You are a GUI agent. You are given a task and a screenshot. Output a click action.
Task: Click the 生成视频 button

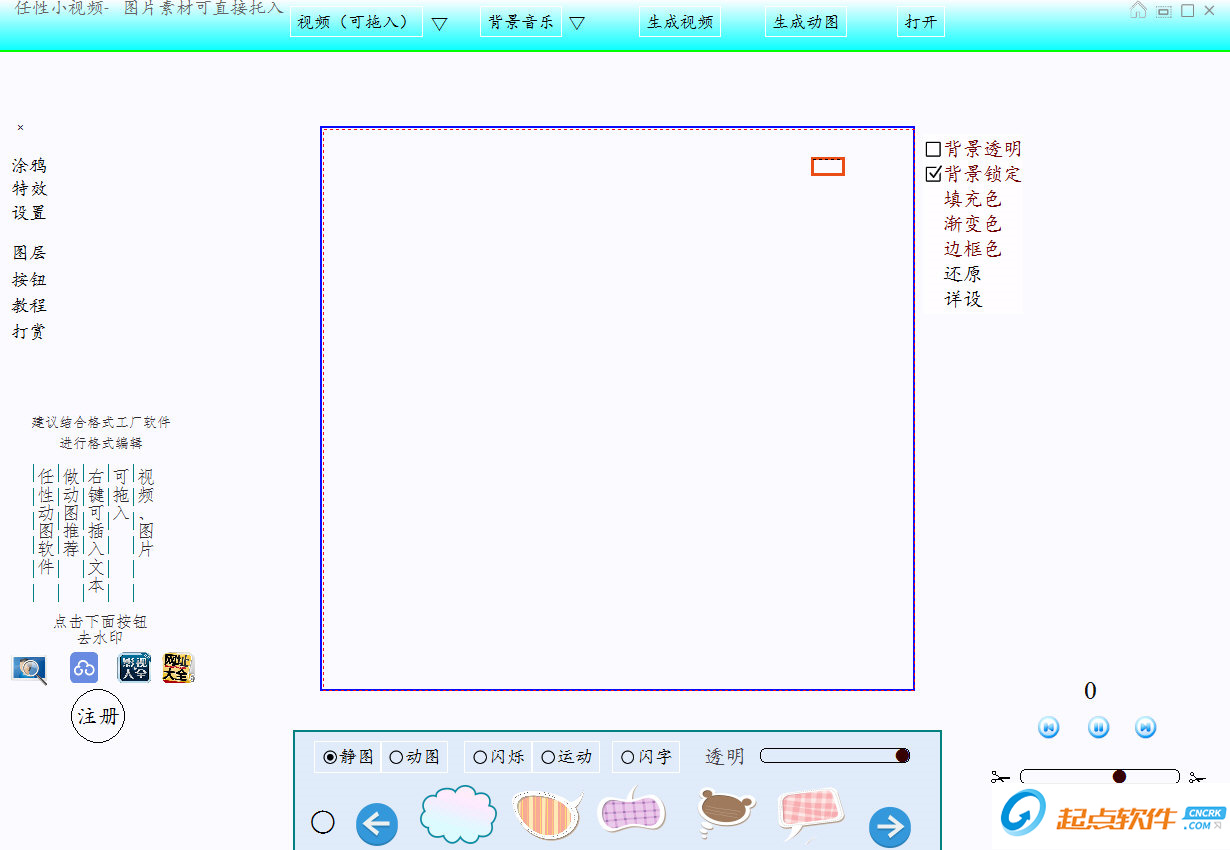[x=680, y=21]
